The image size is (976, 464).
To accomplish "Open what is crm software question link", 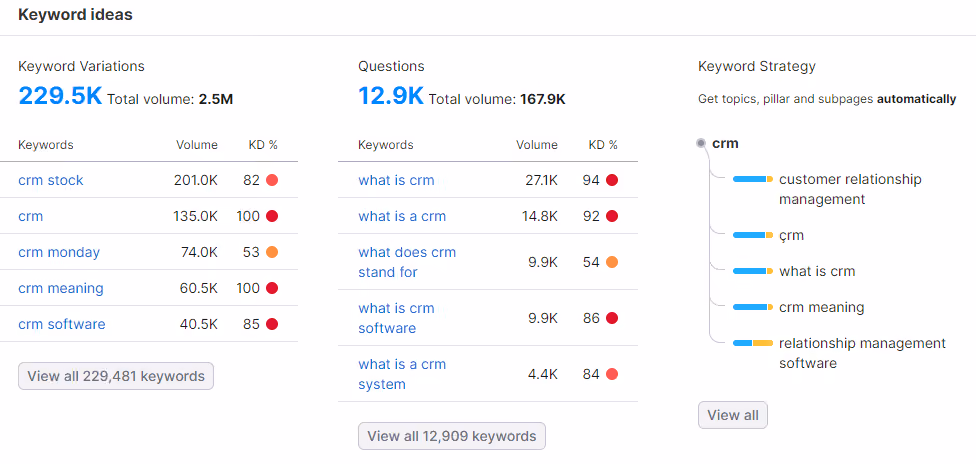I will [x=396, y=318].
